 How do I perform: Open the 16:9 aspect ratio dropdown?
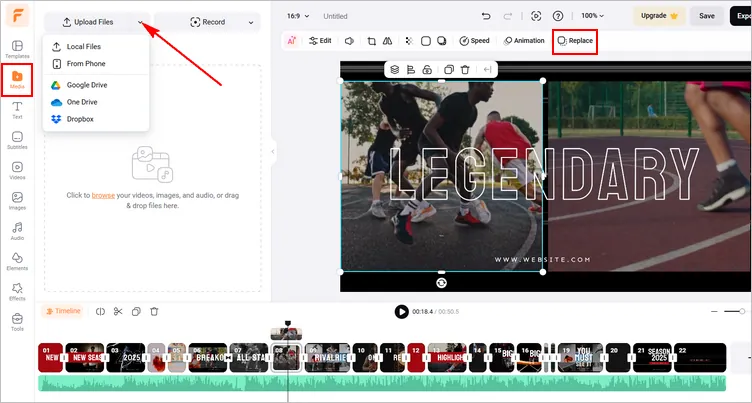[298, 16]
